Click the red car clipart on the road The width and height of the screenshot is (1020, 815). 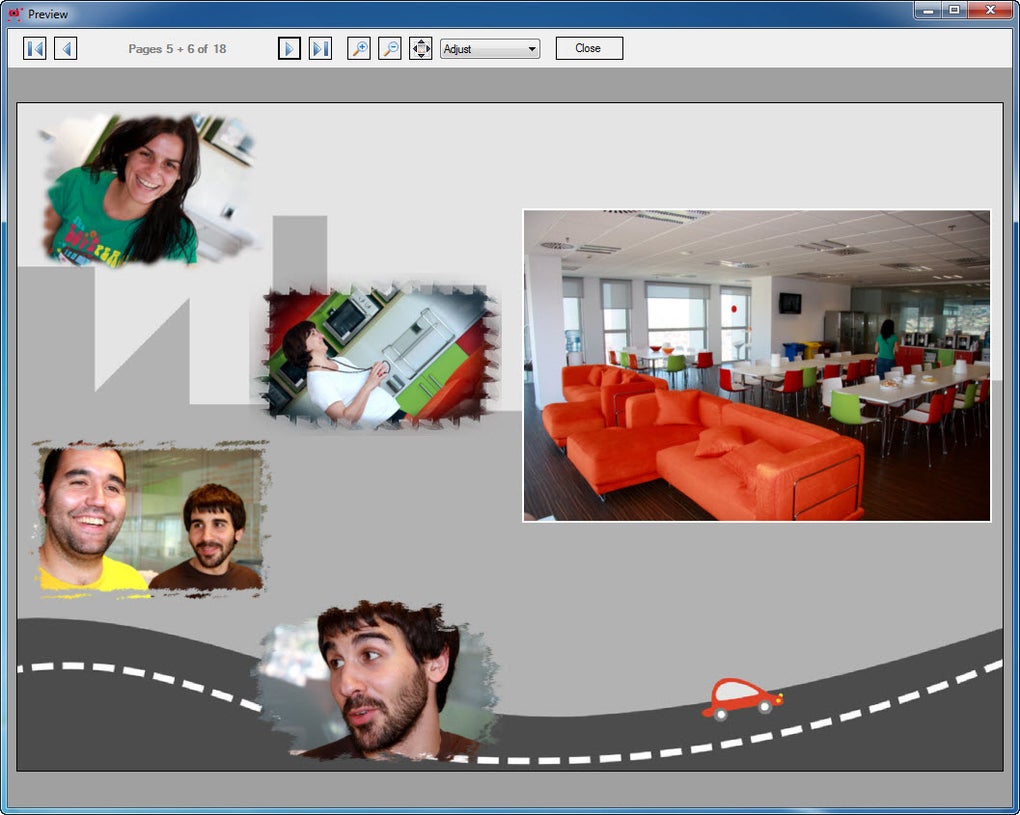tap(742, 699)
